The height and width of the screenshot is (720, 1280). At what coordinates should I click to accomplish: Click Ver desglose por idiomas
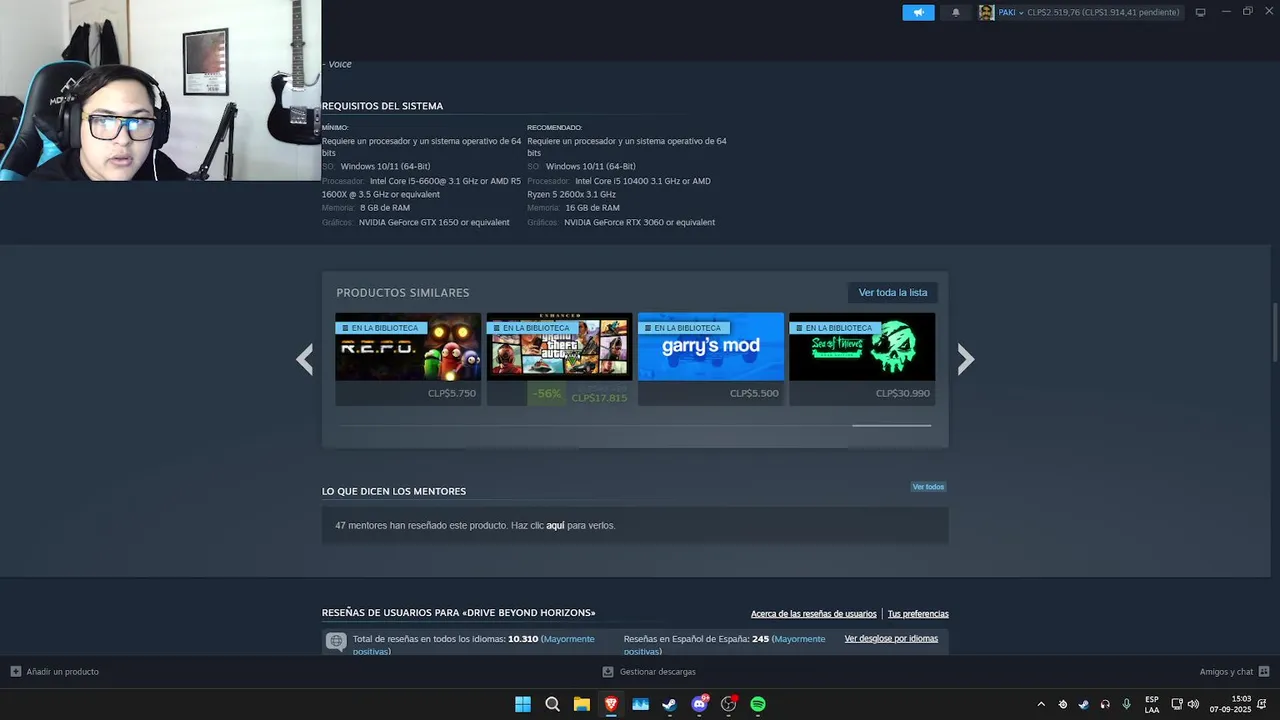pos(891,638)
